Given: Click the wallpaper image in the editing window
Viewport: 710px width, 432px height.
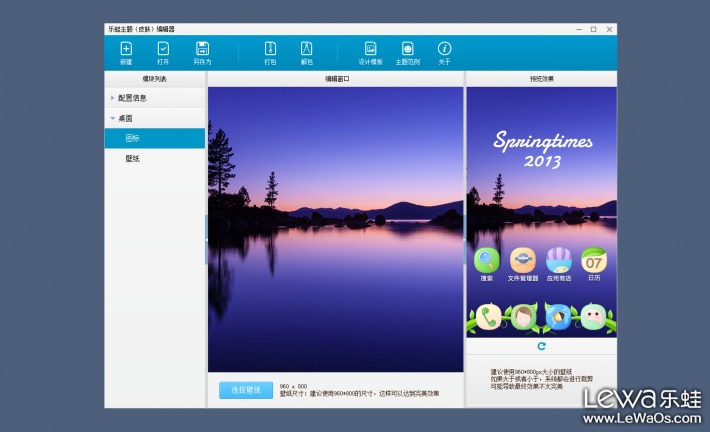Looking at the screenshot, I should [x=335, y=230].
